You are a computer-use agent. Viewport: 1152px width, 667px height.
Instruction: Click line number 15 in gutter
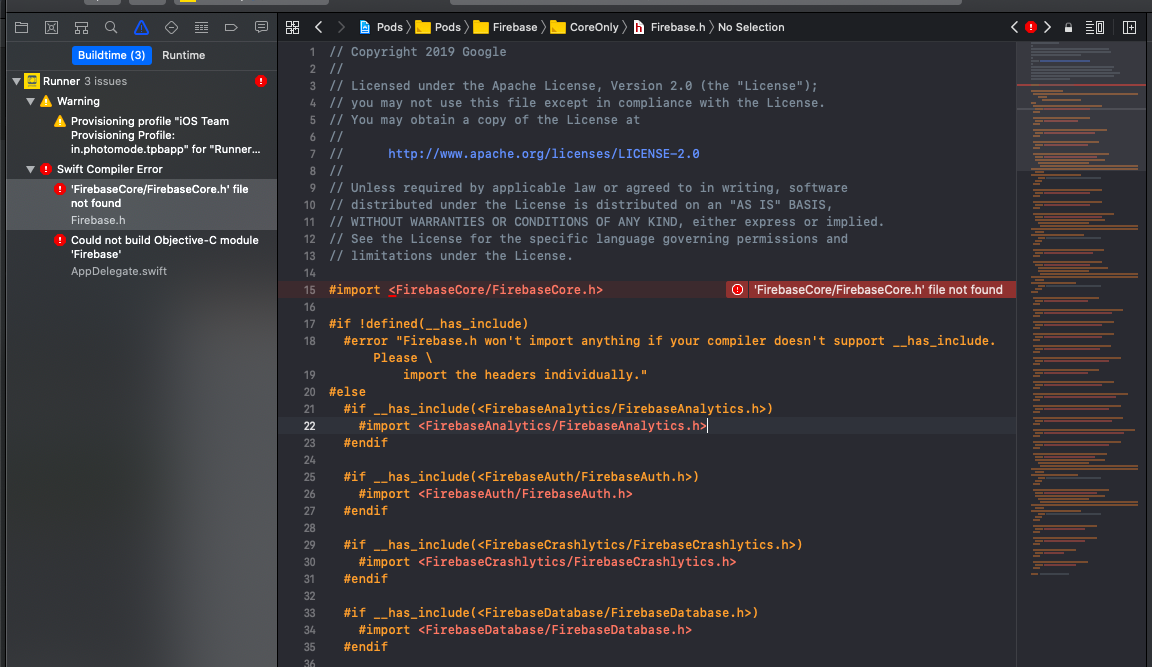coord(309,290)
